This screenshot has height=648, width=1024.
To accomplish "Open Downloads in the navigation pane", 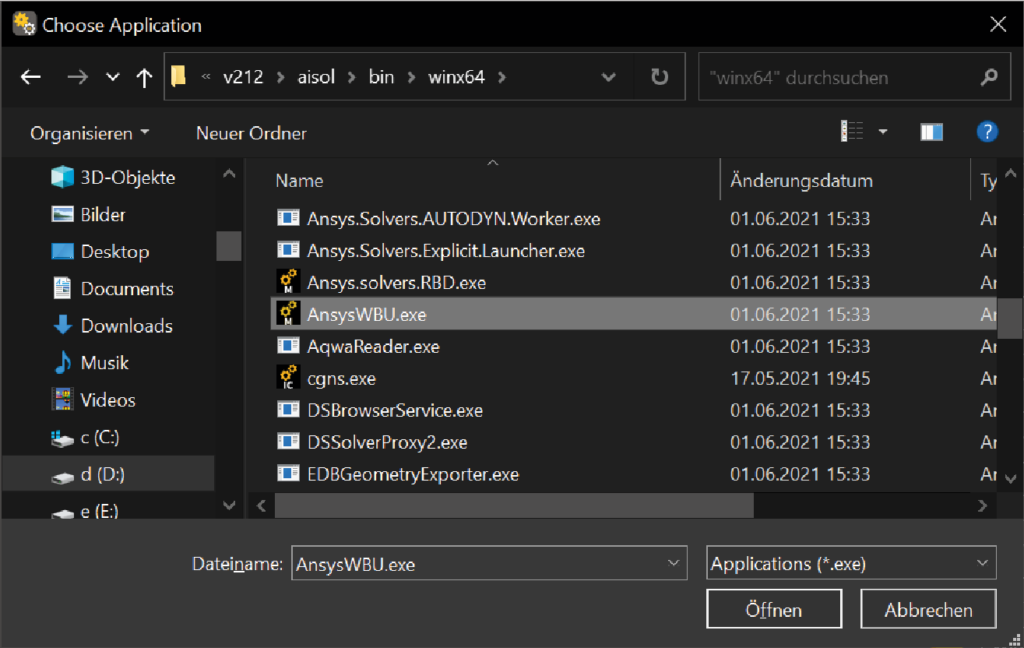I will (x=112, y=326).
